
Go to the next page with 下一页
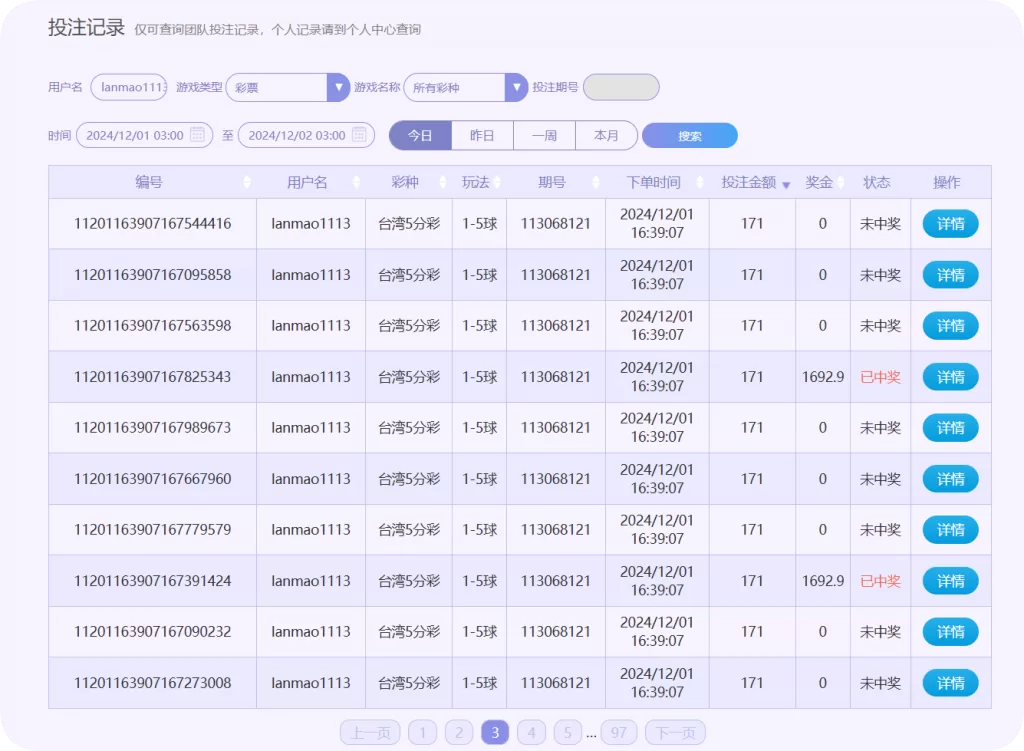coord(675,733)
